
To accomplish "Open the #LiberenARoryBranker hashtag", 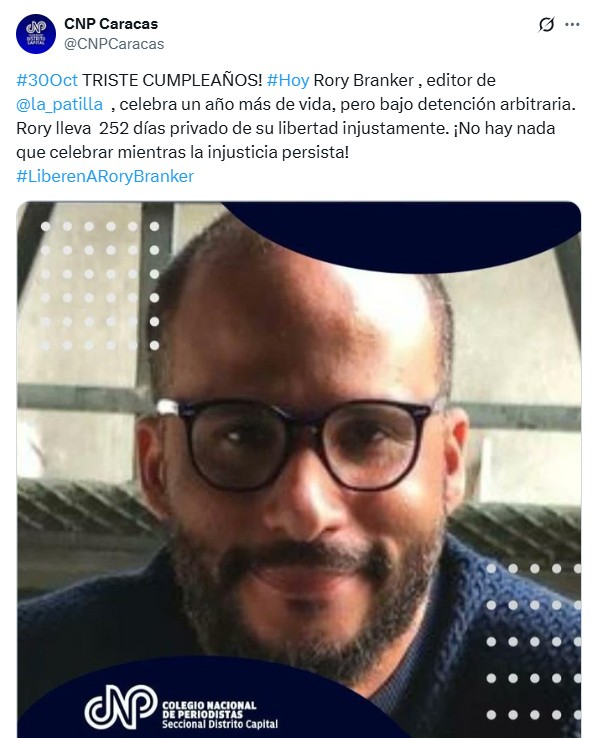I will coord(105,176).
